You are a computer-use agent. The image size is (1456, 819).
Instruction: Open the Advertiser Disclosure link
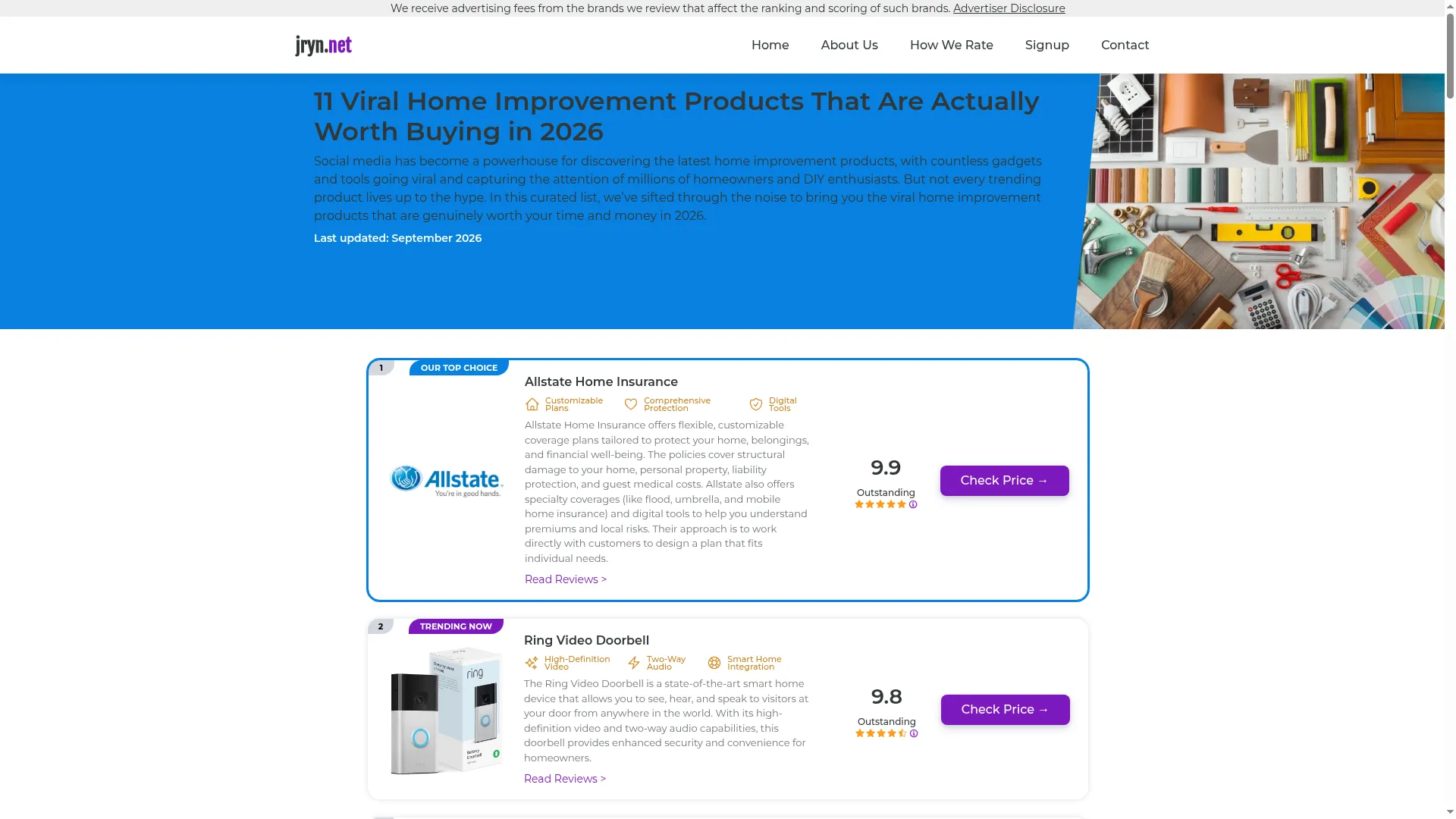1009,8
